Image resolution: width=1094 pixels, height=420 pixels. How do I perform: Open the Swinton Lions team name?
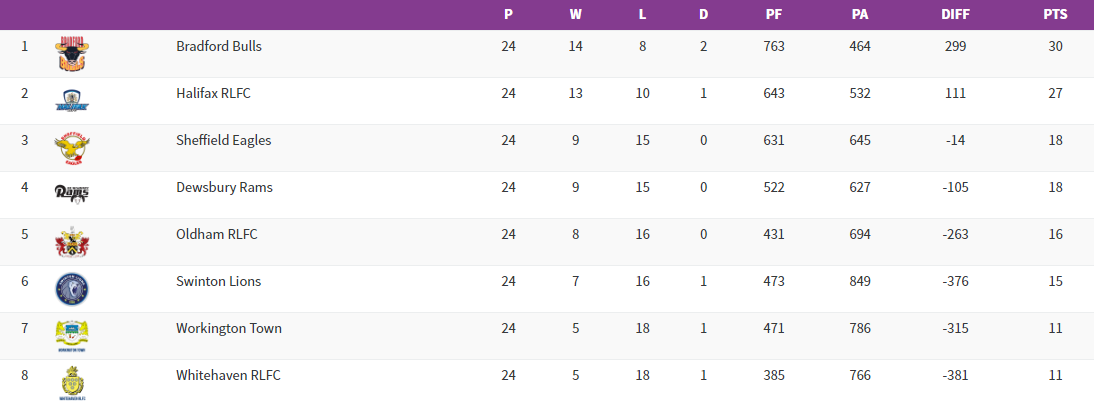tap(218, 281)
